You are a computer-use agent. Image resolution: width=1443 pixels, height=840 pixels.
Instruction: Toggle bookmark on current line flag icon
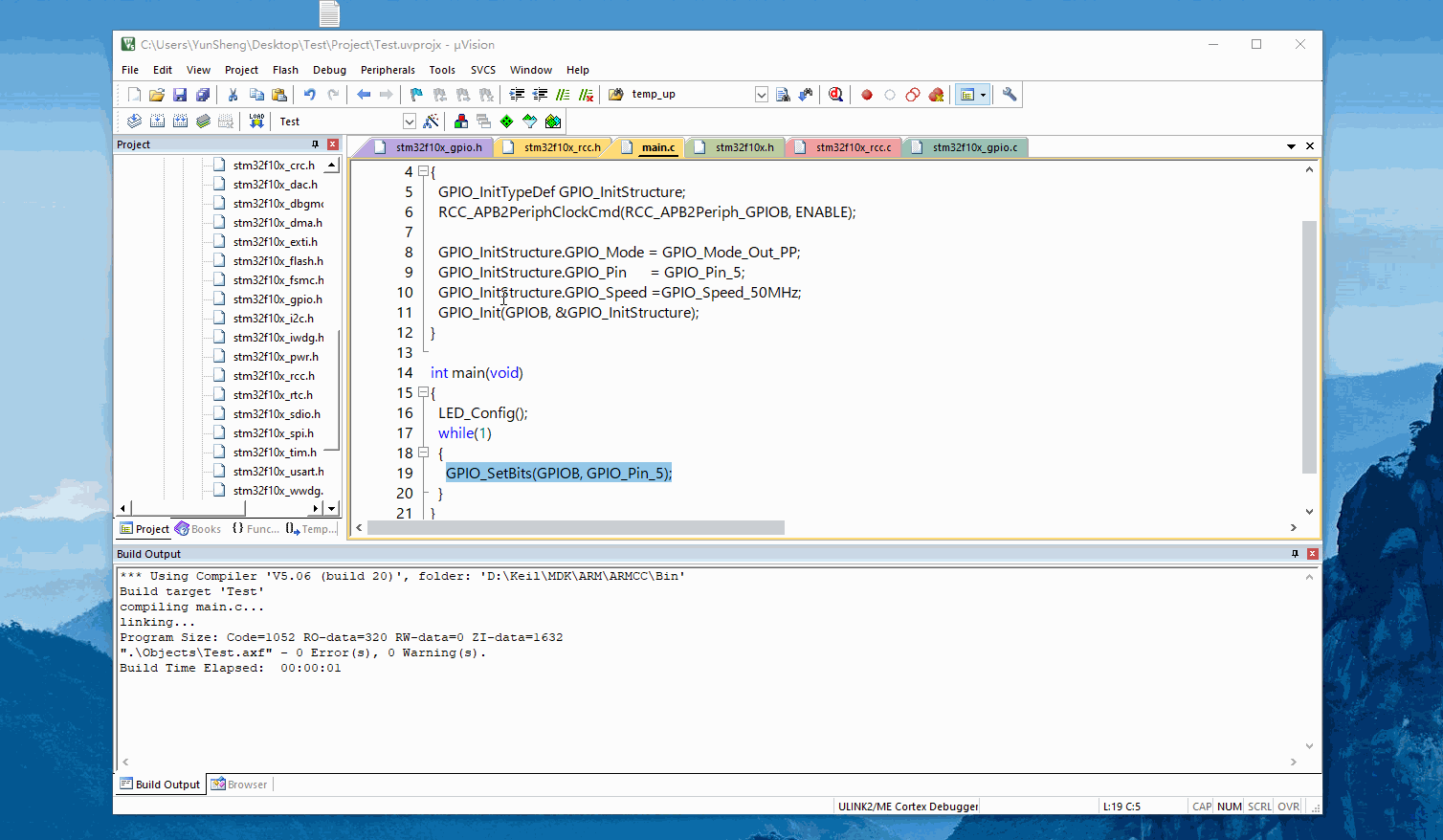coord(416,95)
